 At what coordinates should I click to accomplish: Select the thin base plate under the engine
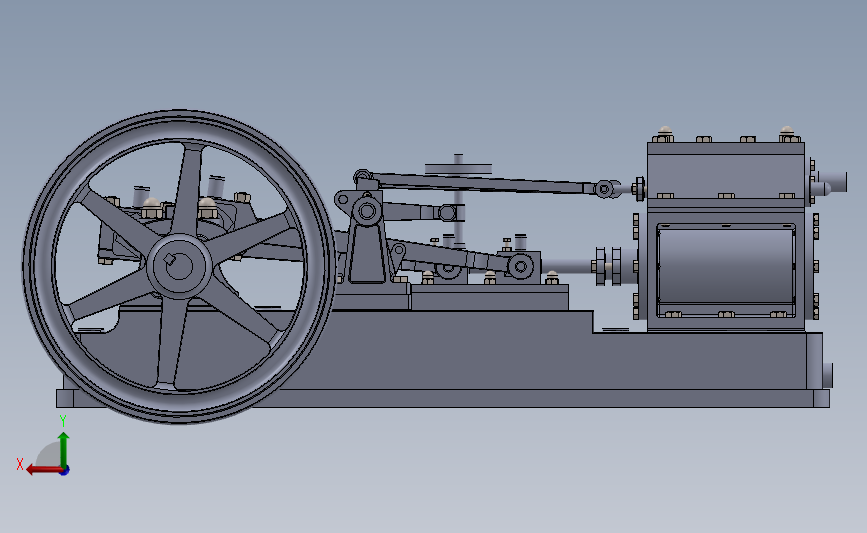(443, 399)
